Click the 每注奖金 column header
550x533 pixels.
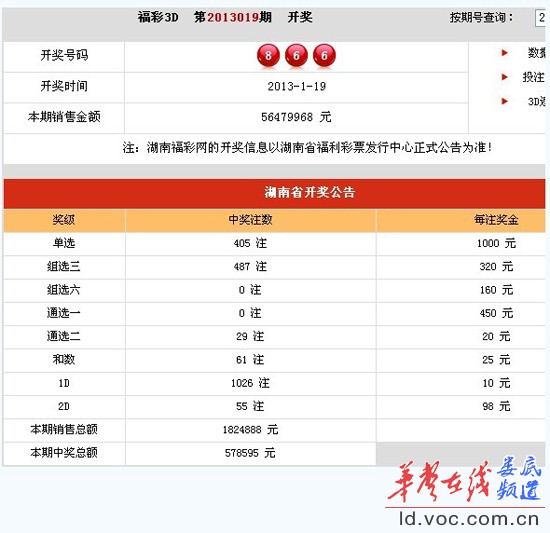496,220
